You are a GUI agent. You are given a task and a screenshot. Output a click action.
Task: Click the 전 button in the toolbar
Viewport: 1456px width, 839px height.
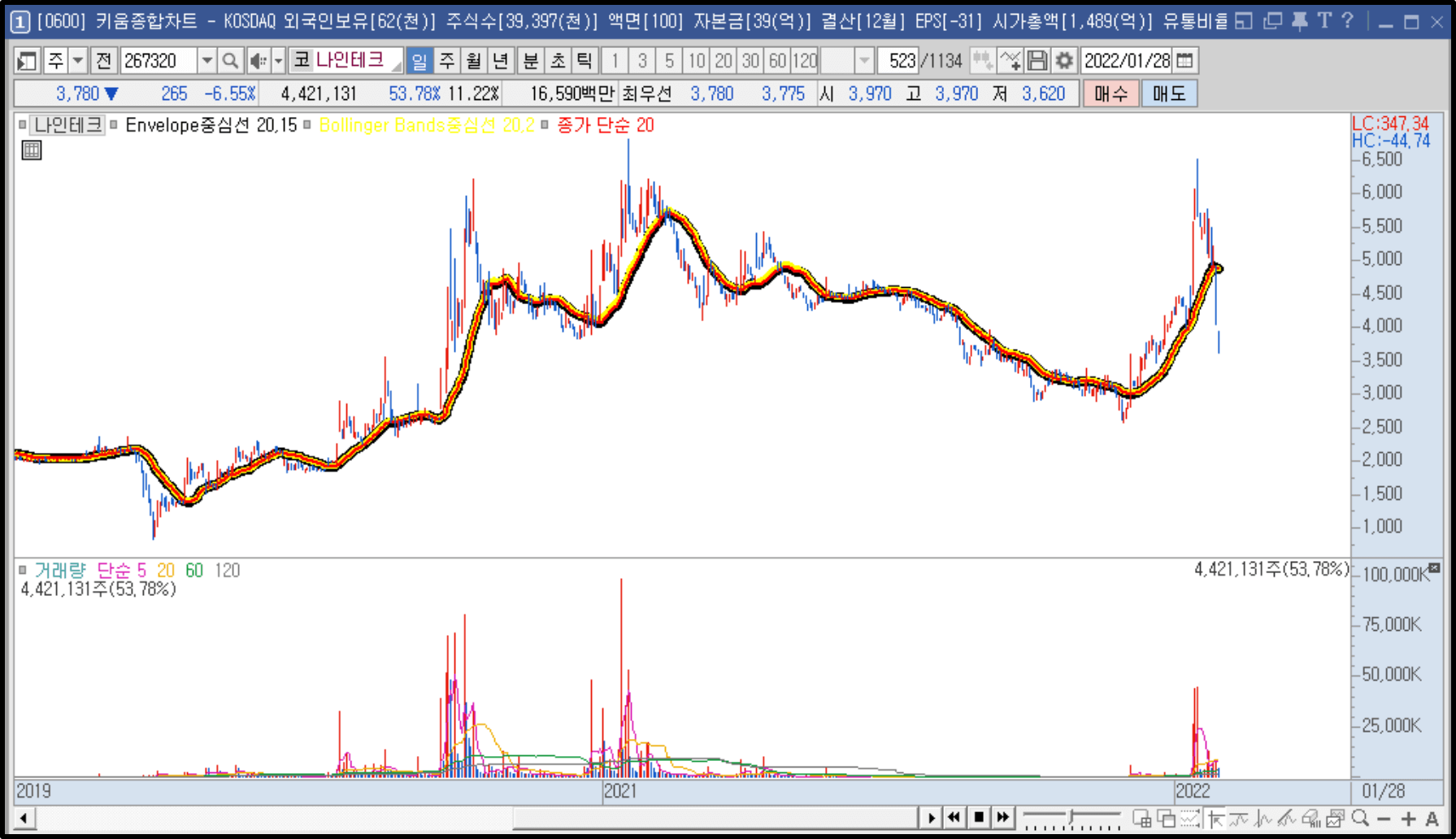pyautogui.click(x=103, y=61)
